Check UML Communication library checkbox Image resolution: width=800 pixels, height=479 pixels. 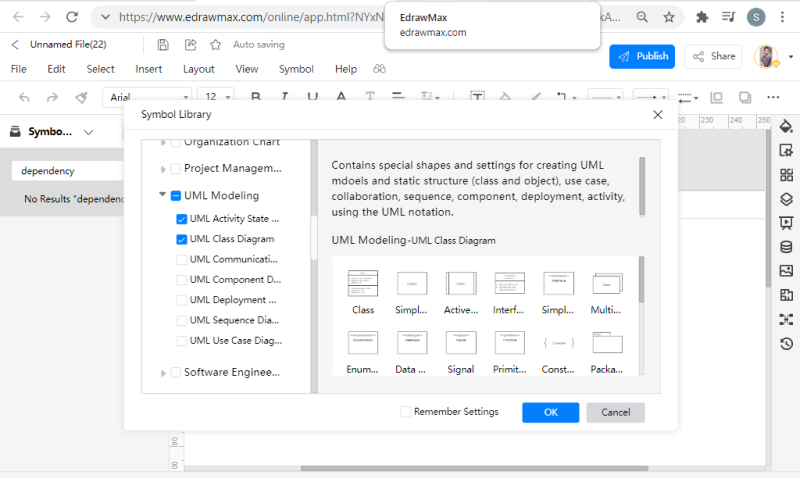coord(181,260)
